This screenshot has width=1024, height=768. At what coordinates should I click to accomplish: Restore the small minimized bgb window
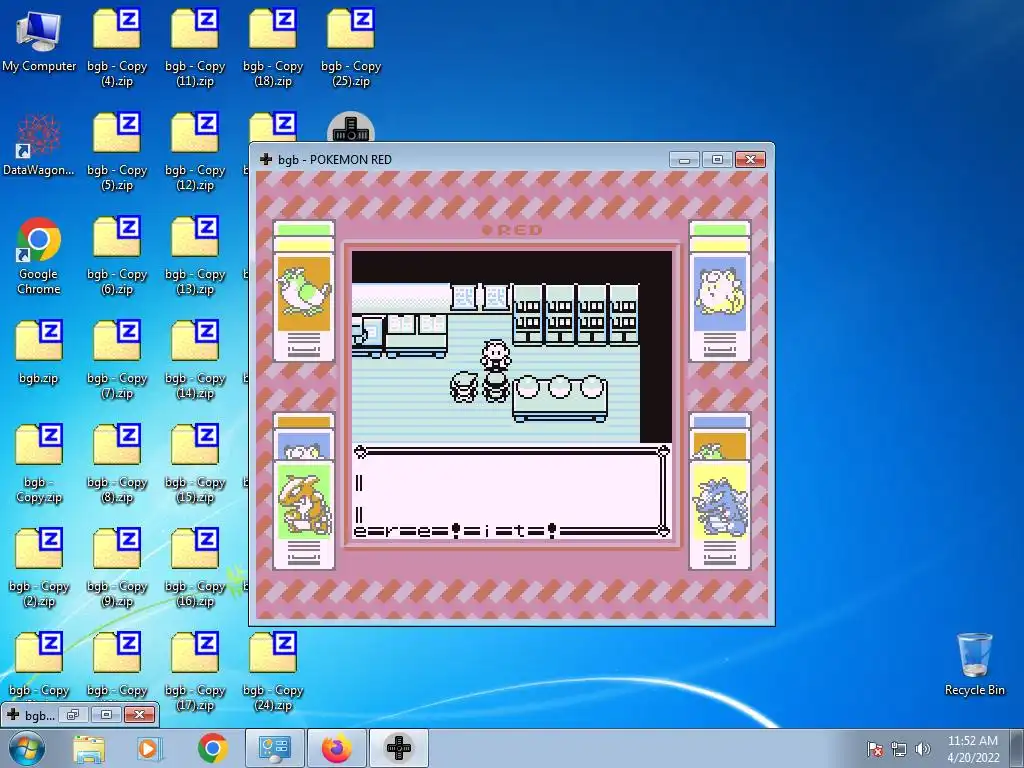coord(72,714)
